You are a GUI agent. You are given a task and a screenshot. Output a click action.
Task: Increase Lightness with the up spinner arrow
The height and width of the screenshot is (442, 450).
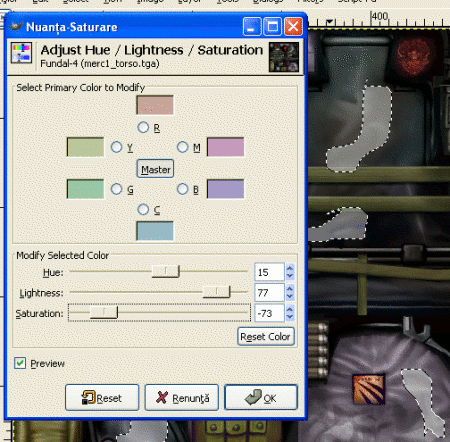point(290,288)
